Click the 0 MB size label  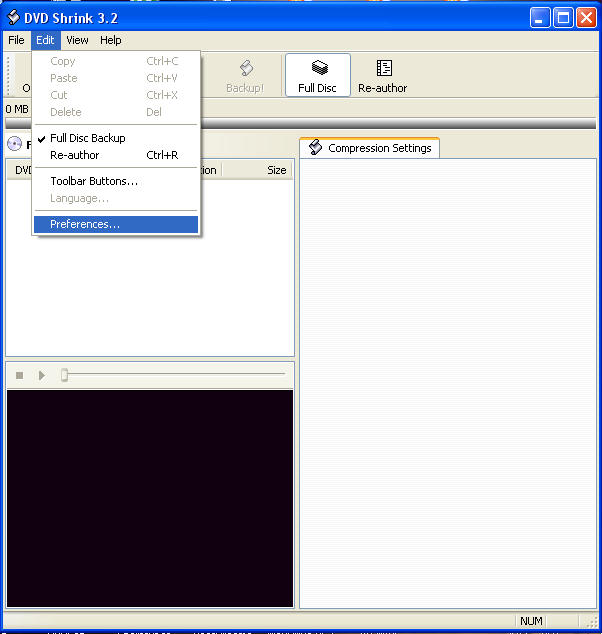[17, 109]
